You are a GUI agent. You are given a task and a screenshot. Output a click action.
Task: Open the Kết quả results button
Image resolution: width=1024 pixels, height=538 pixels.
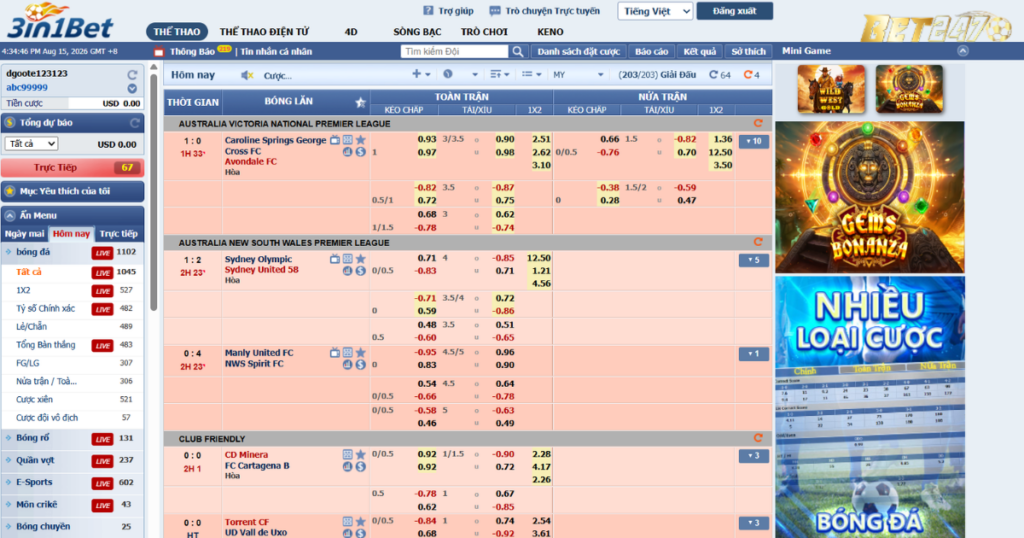(x=699, y=52)
